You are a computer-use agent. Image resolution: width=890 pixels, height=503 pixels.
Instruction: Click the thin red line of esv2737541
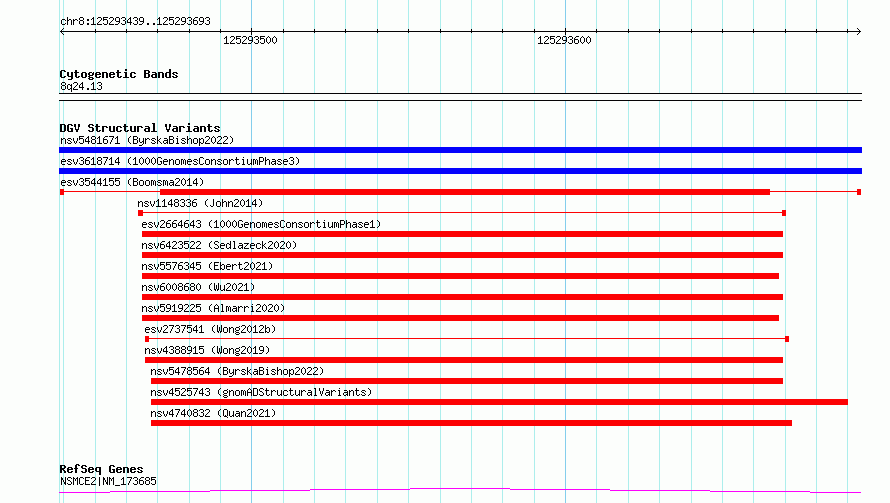point(467,339)
